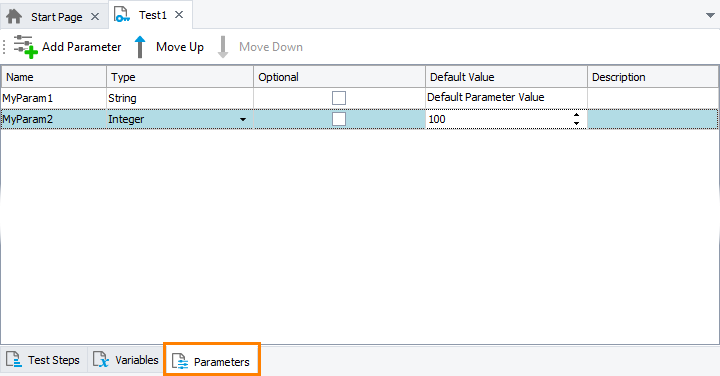Select the Parameters tab label

point(222,362)
